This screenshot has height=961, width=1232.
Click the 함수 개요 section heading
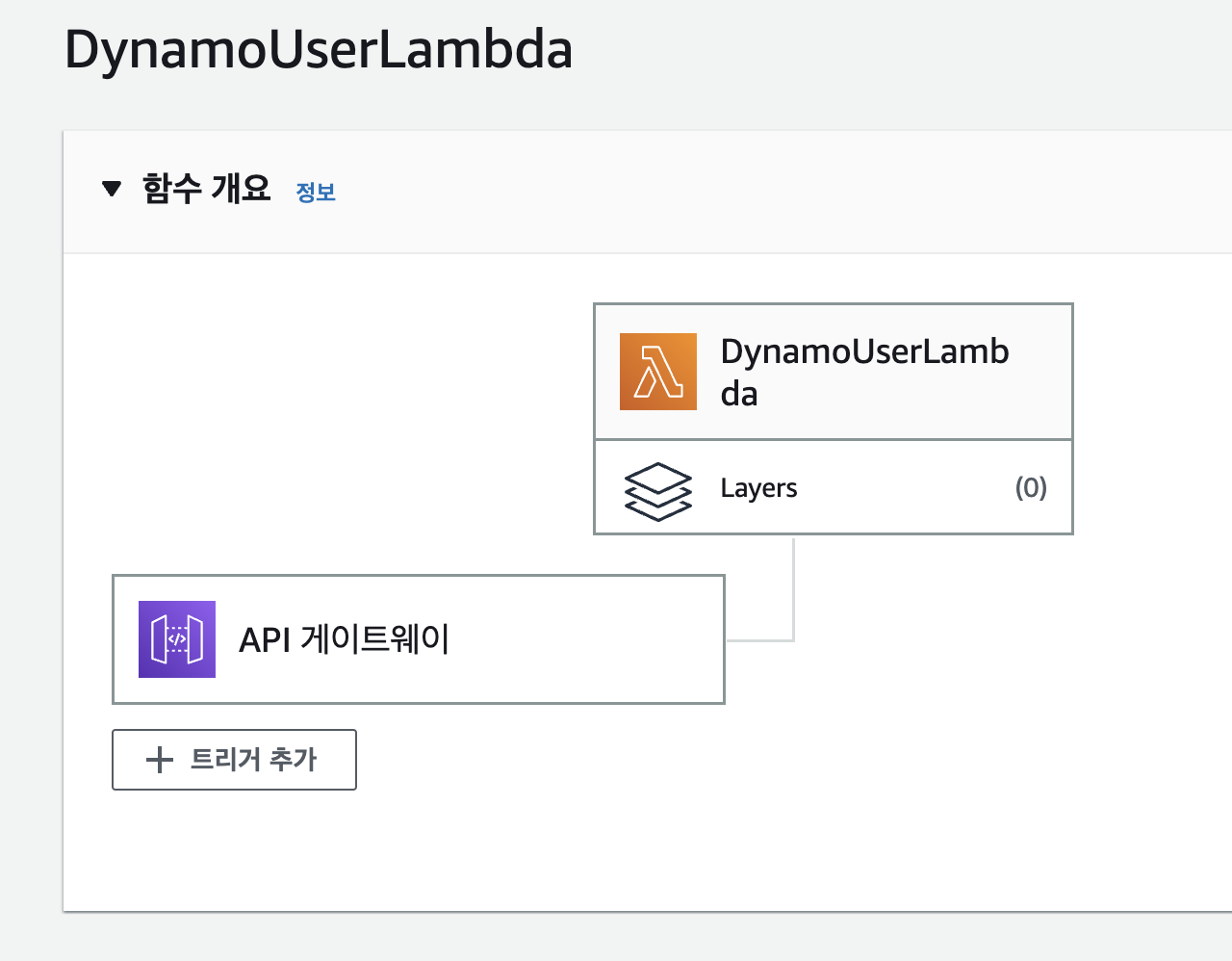[x=207, y=188]
